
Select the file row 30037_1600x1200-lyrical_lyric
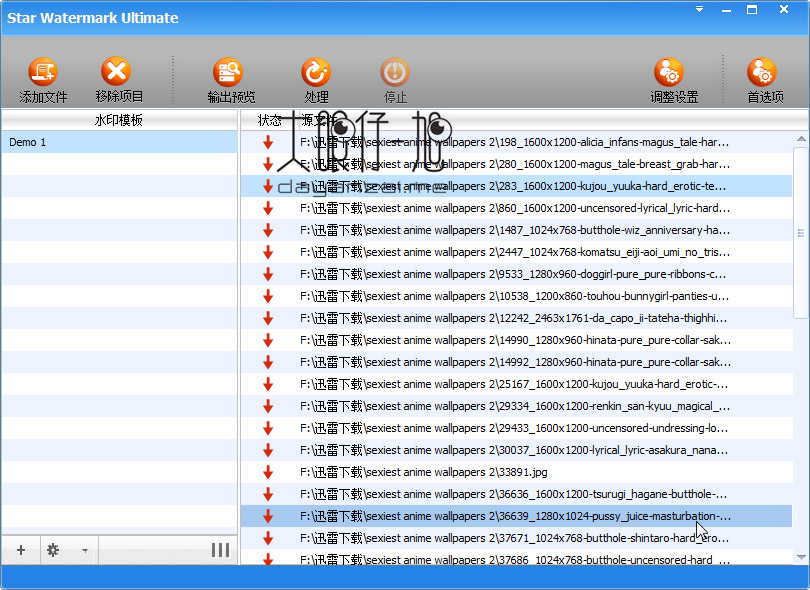pyautogui.click(x=516, y=451)
